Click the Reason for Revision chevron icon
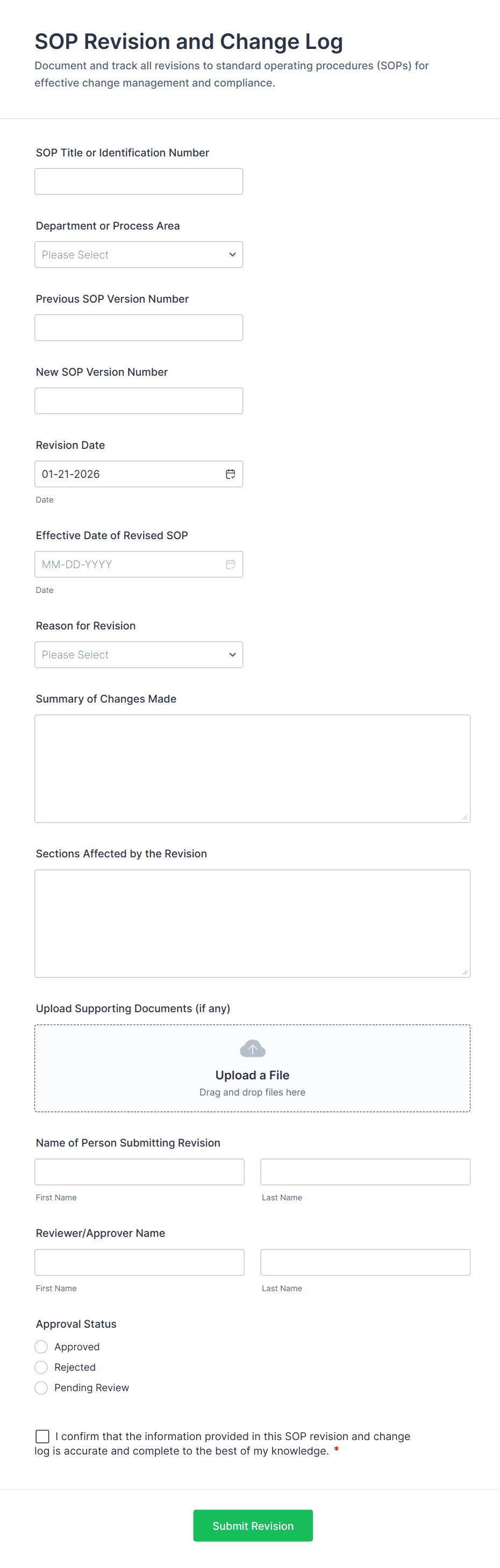This screenshot has width=500, height=1568. pos(232,654)
